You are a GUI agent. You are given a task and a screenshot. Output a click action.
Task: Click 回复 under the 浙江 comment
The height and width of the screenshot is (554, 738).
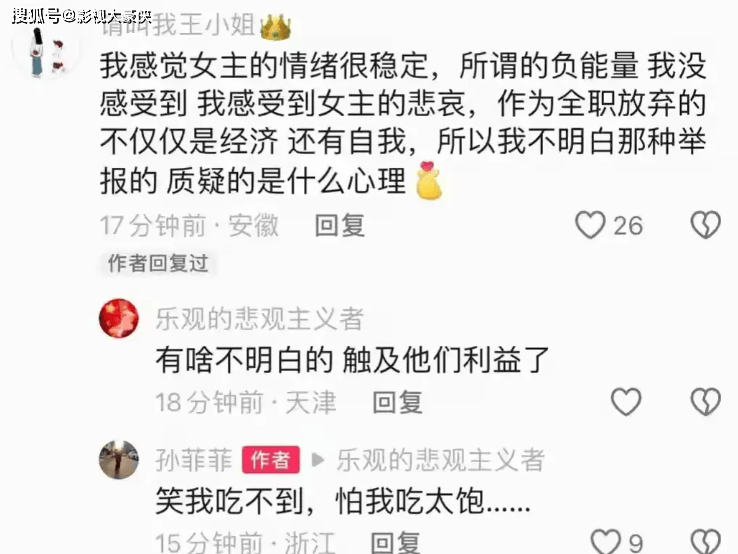click(x=395, y=542)
